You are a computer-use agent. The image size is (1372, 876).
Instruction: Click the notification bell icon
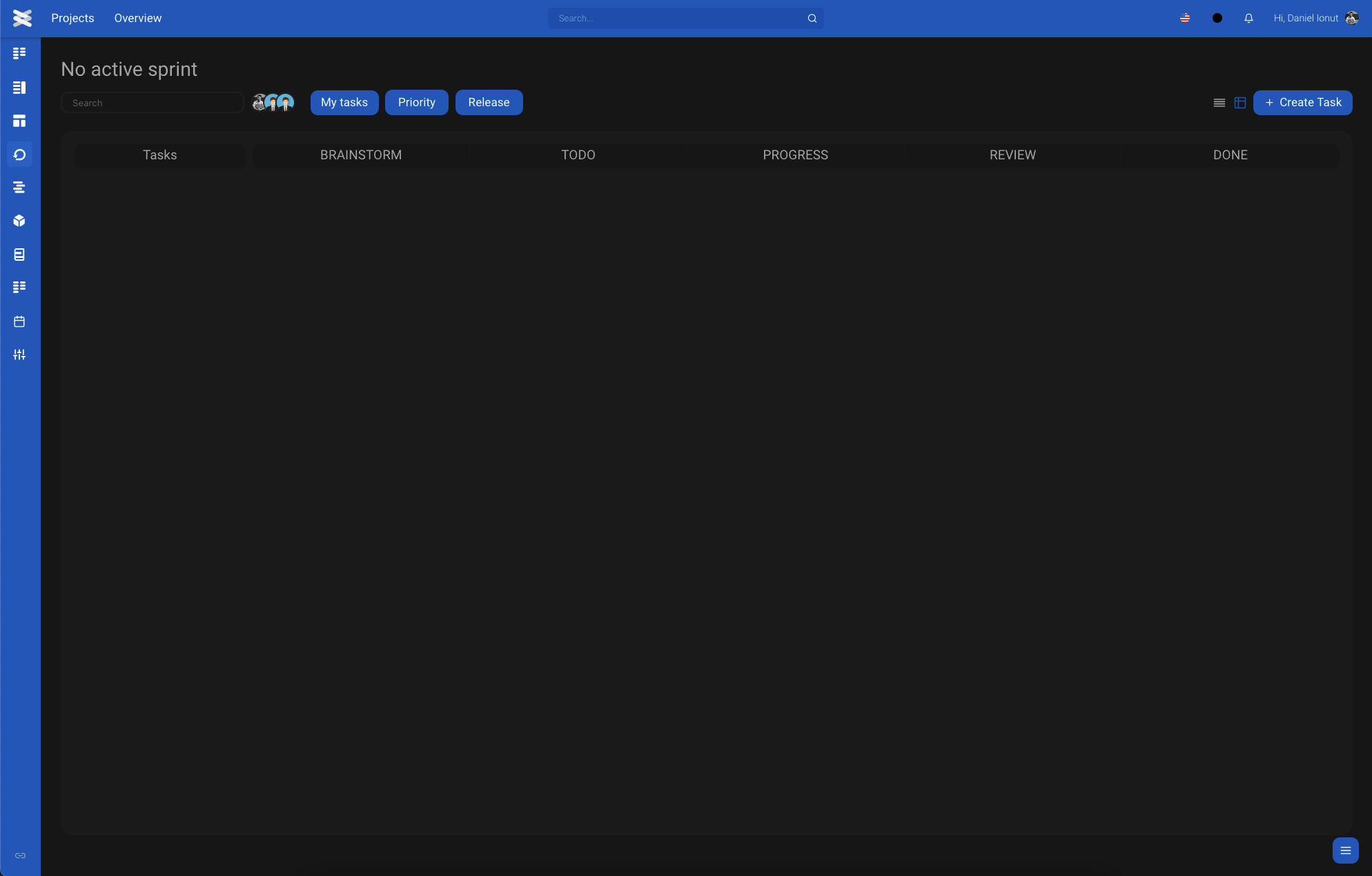(1248, 19)
